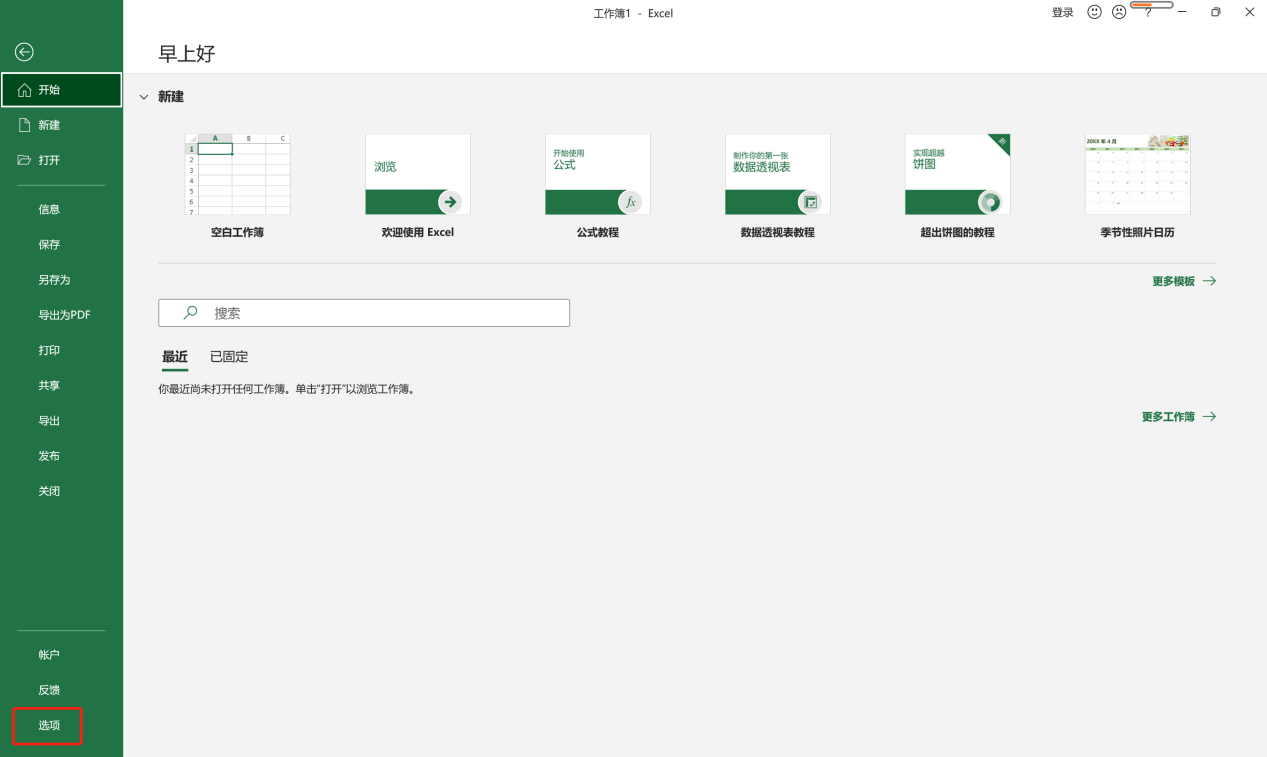The image size is (1267, 757).
Task: Switch to the 已固定 tab
Action: [228, 356]
